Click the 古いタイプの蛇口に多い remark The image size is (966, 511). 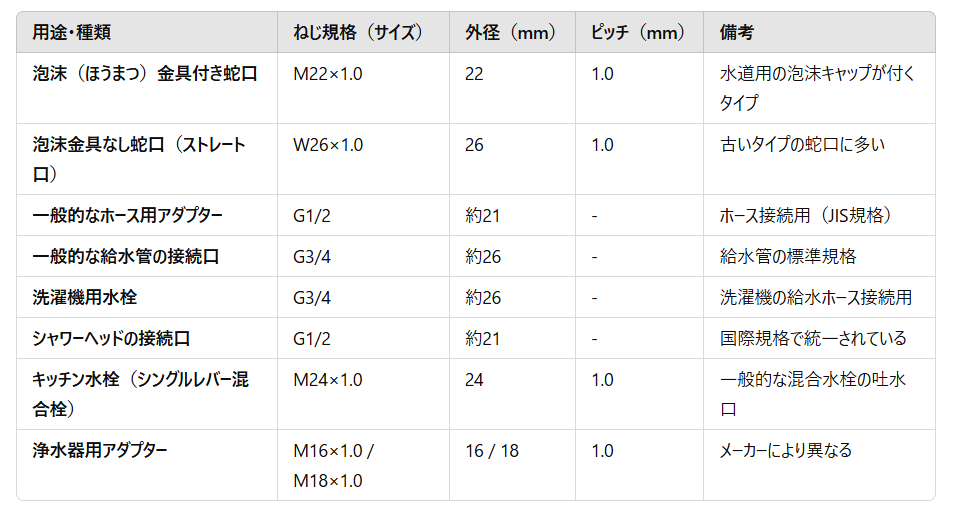pyautogui.click(x=802, y=145)
